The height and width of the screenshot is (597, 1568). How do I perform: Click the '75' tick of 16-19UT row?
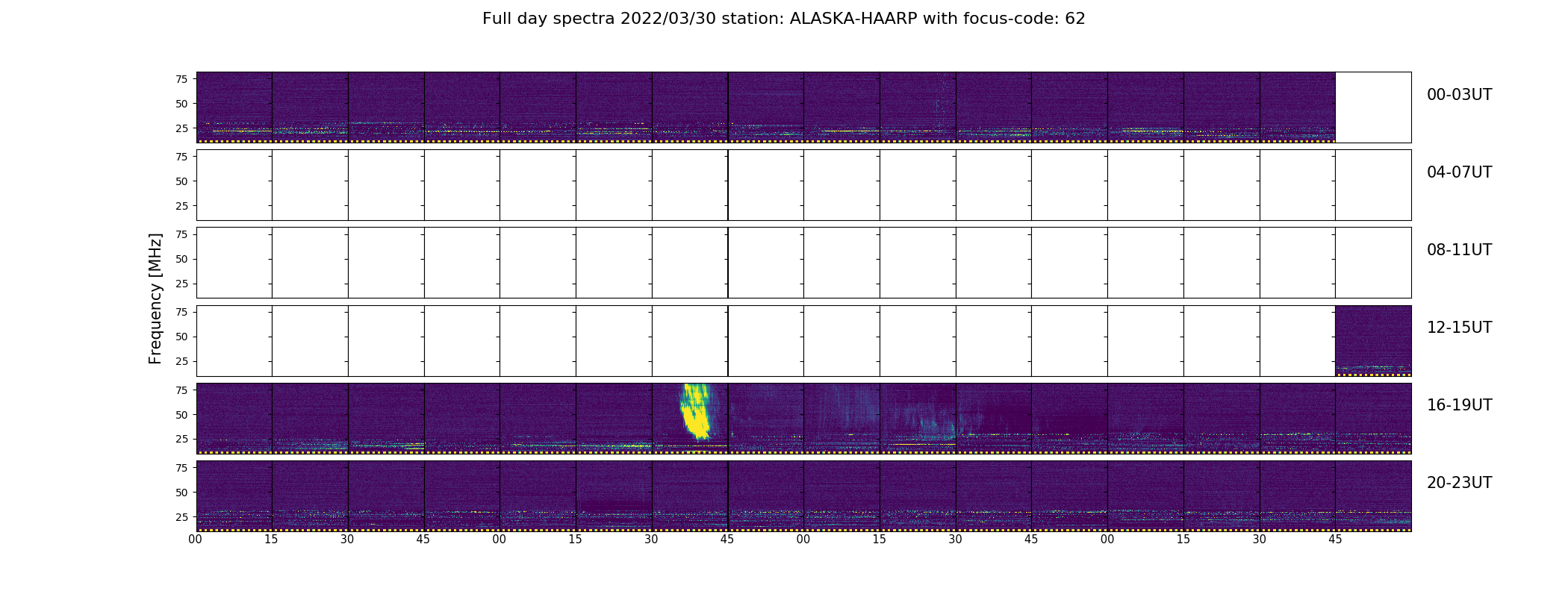181,390
